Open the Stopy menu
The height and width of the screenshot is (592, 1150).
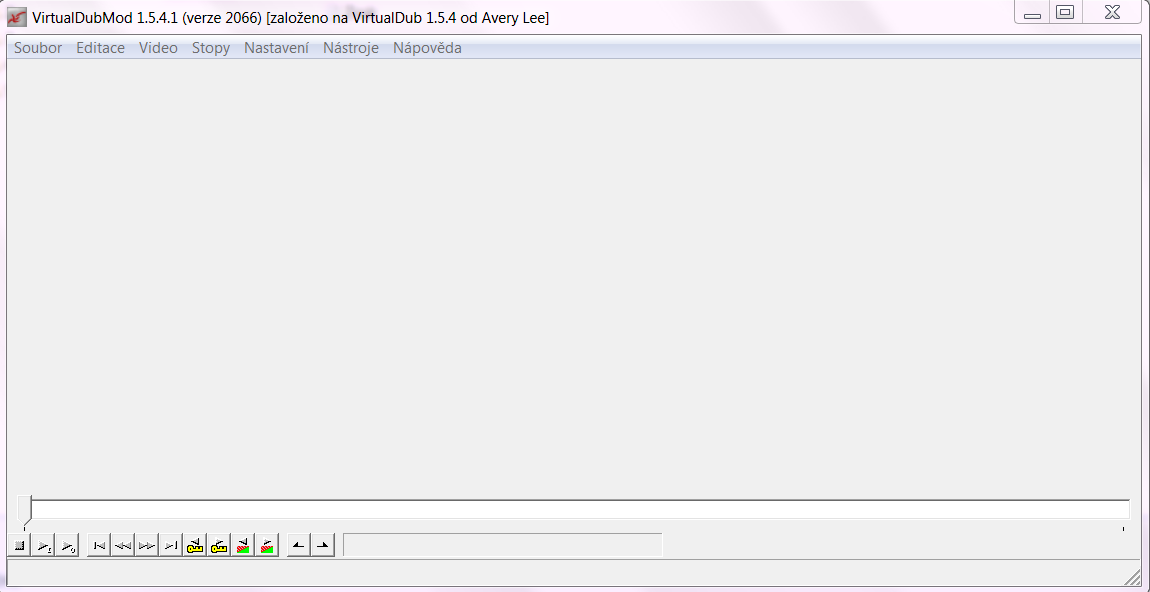(x=211, y=48)
